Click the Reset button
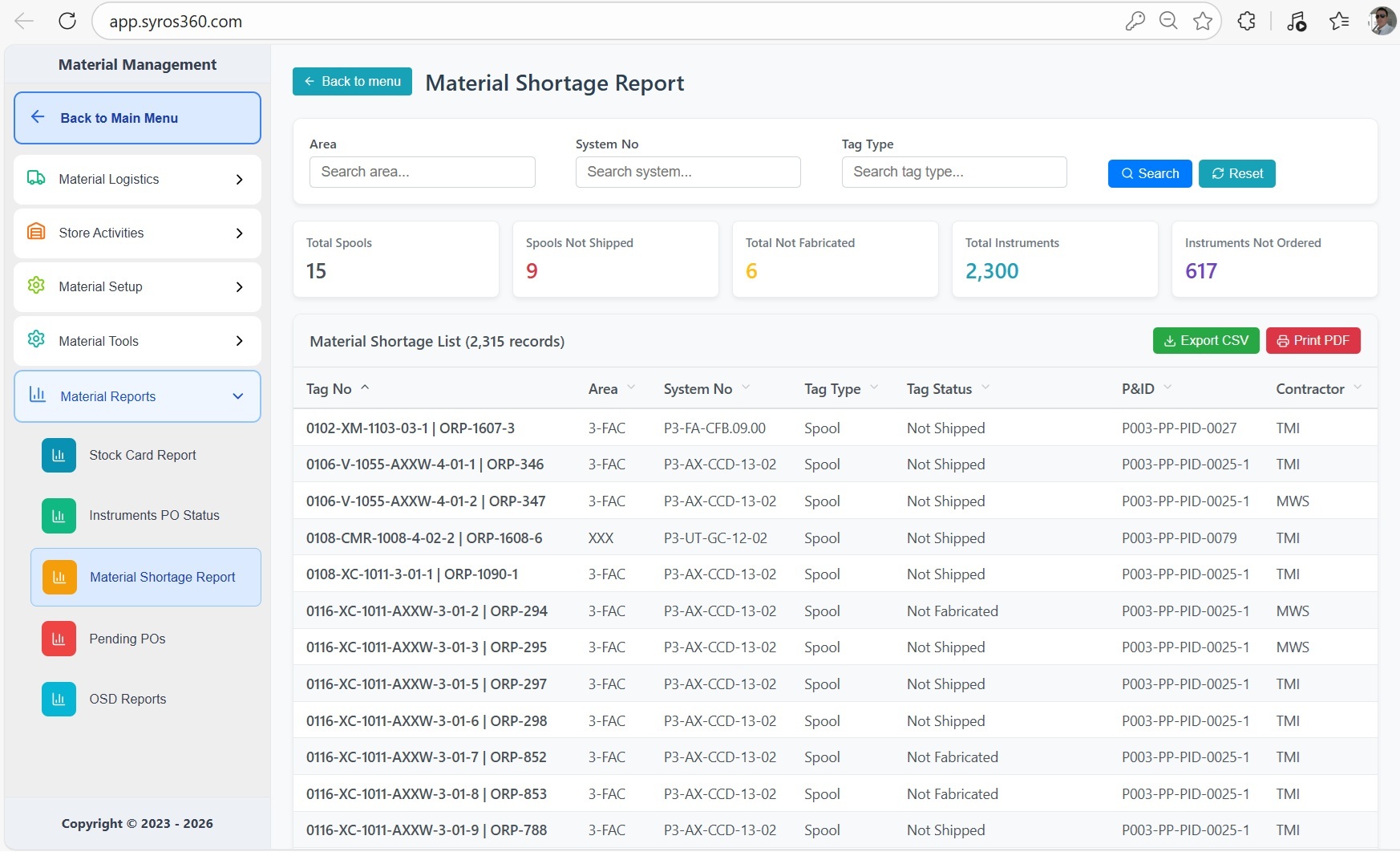 pos(1237,173)
